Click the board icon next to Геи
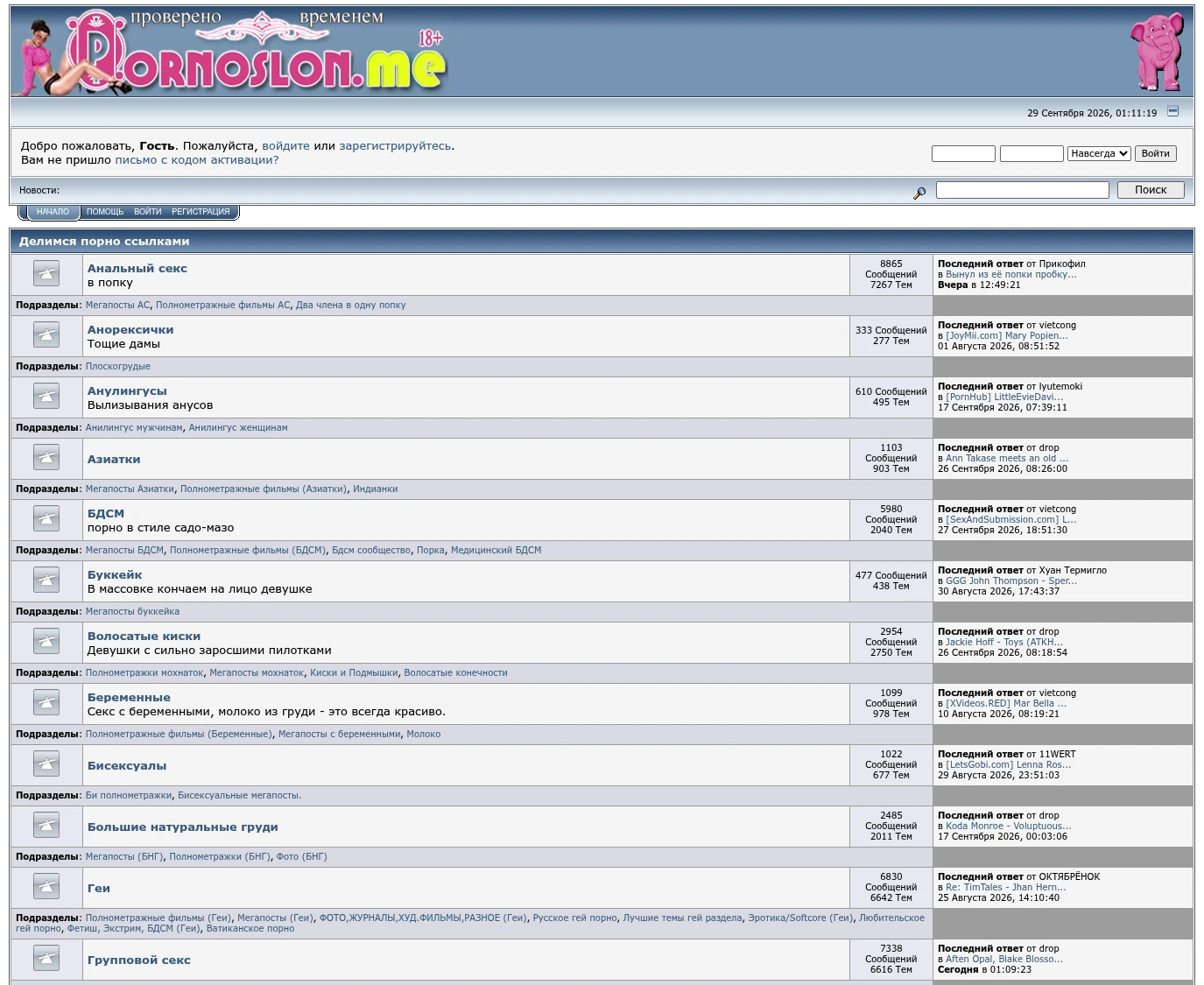 tap(46, 887)
